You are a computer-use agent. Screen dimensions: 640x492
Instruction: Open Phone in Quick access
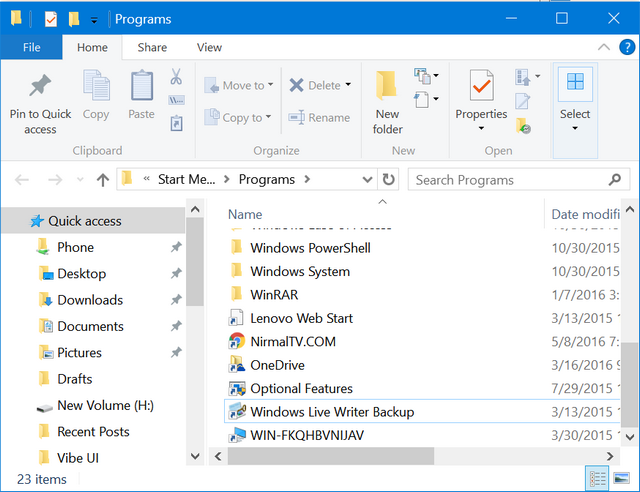click(76, 247)
